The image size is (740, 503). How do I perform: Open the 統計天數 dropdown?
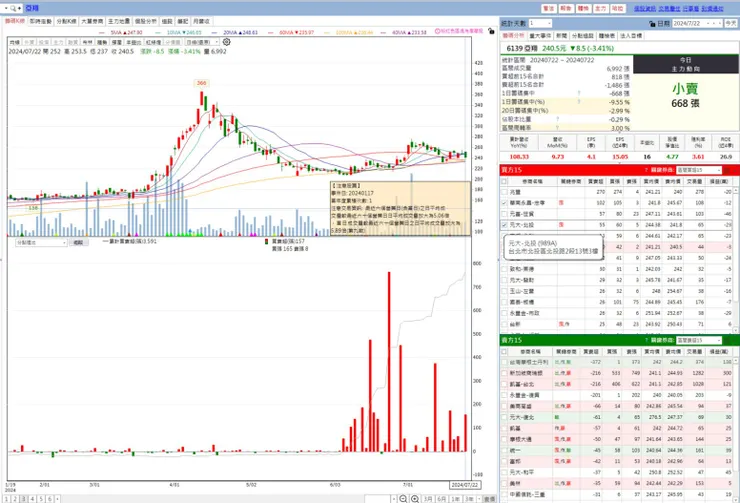click(540, 23)
